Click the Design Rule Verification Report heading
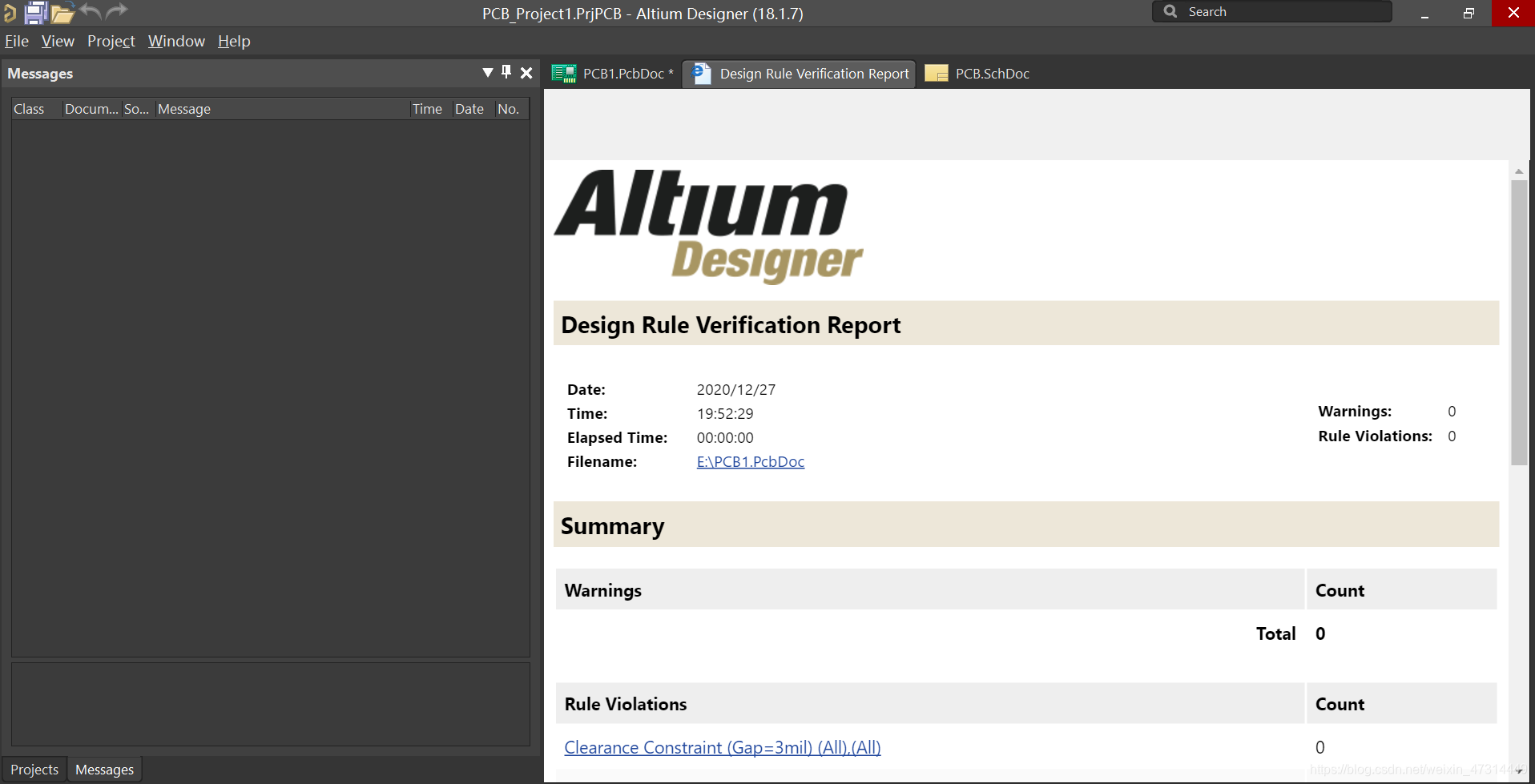 tap(731, 325)
